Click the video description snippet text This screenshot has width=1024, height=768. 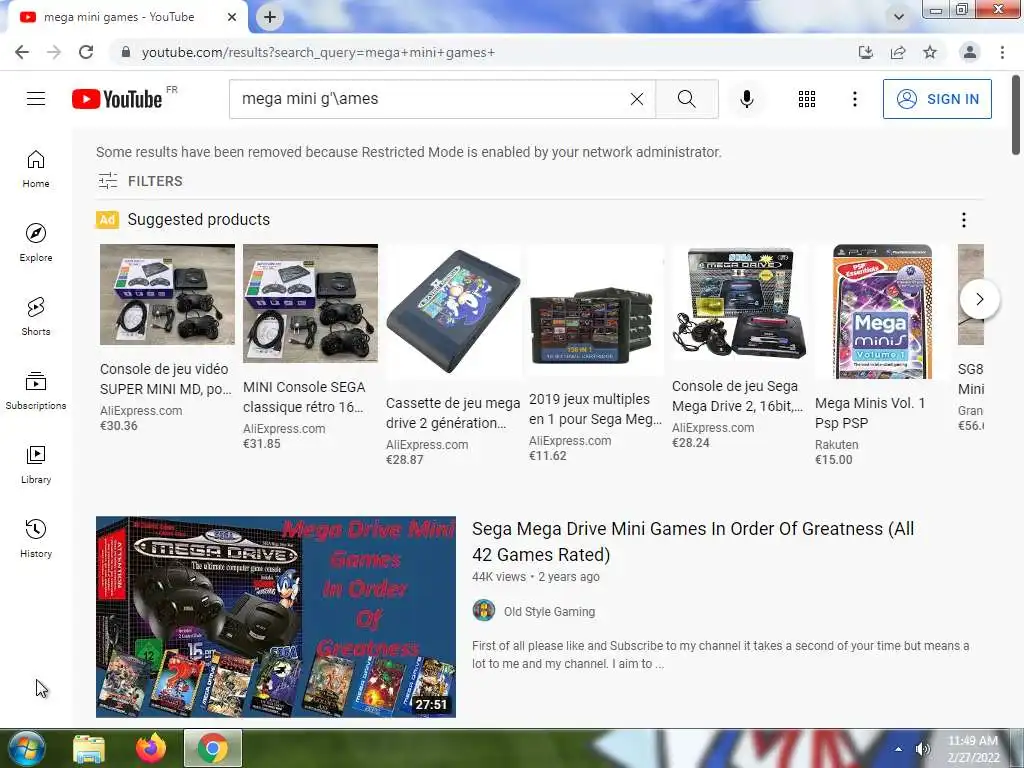(x=720, y=654)
